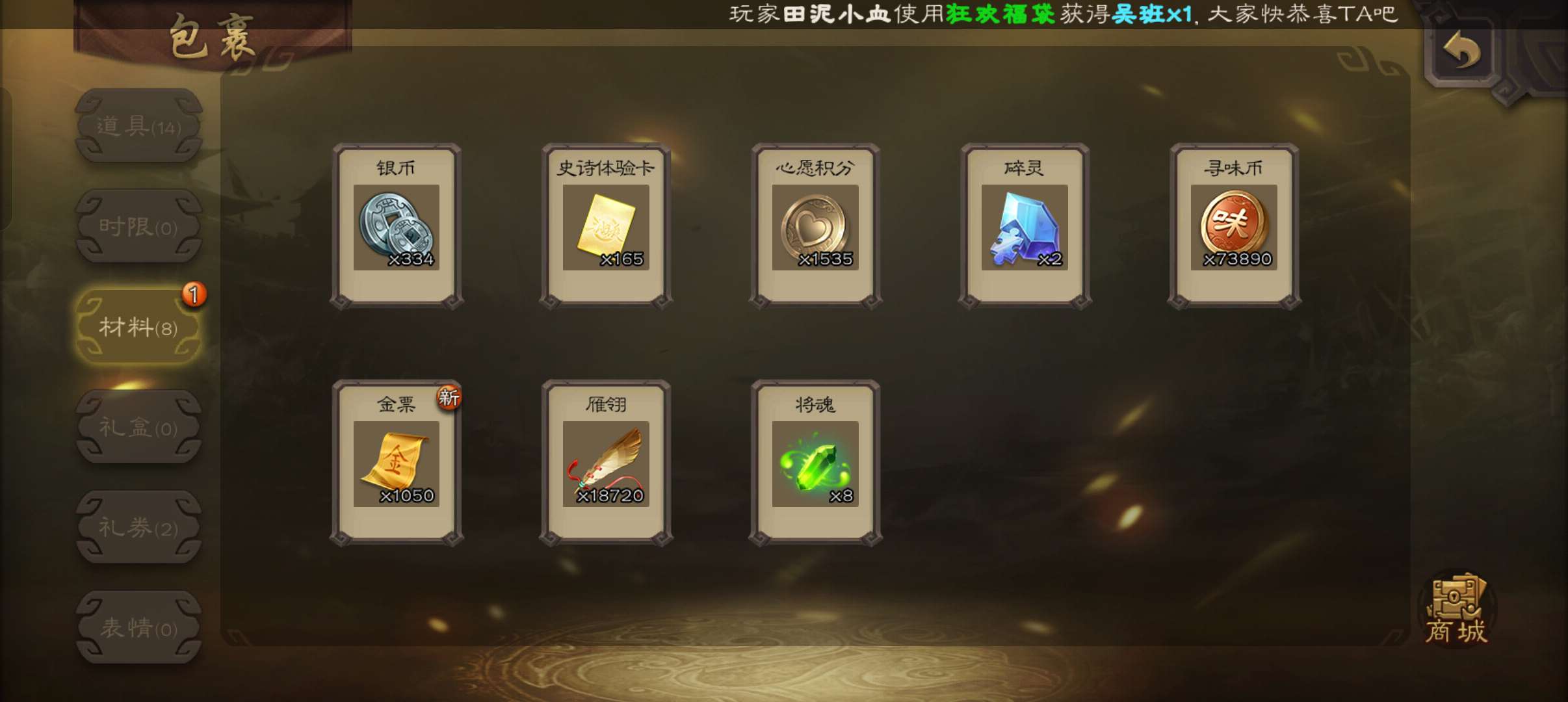
Task: Select the 银币 silver coin item
Action: [x=397, y=227]
